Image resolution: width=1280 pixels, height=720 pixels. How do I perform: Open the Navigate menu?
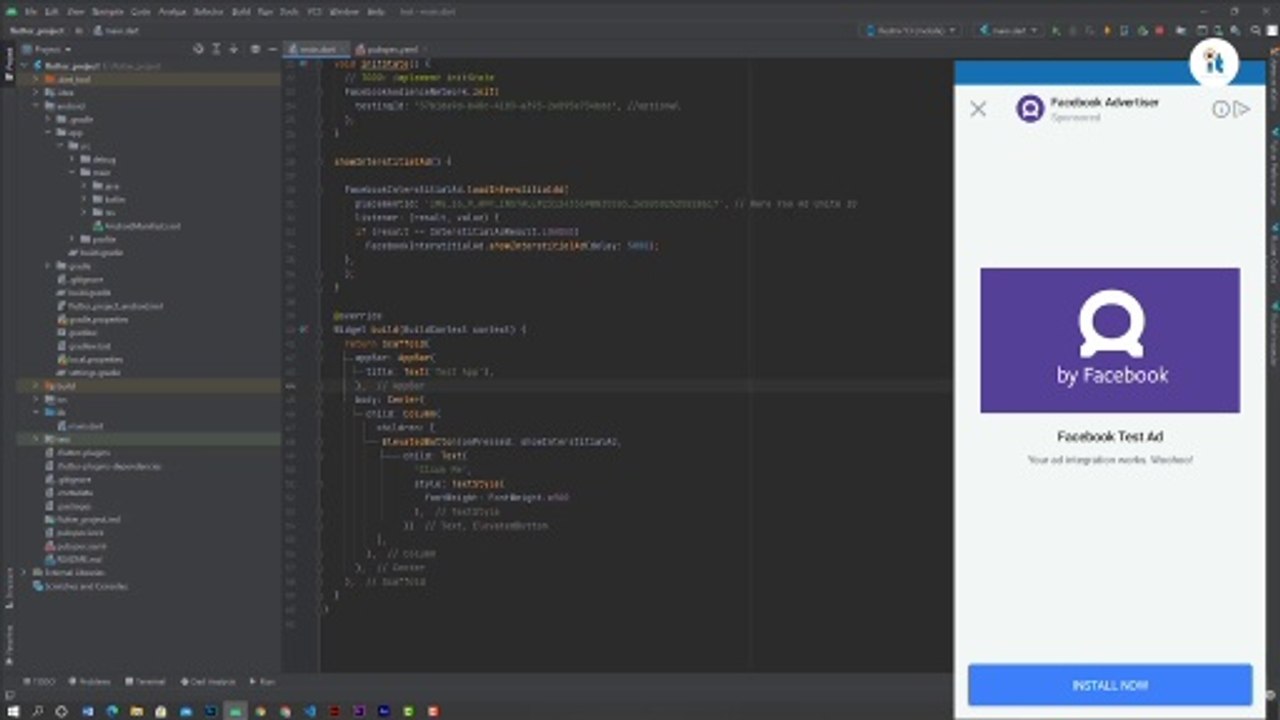click(x=108, y=12)
